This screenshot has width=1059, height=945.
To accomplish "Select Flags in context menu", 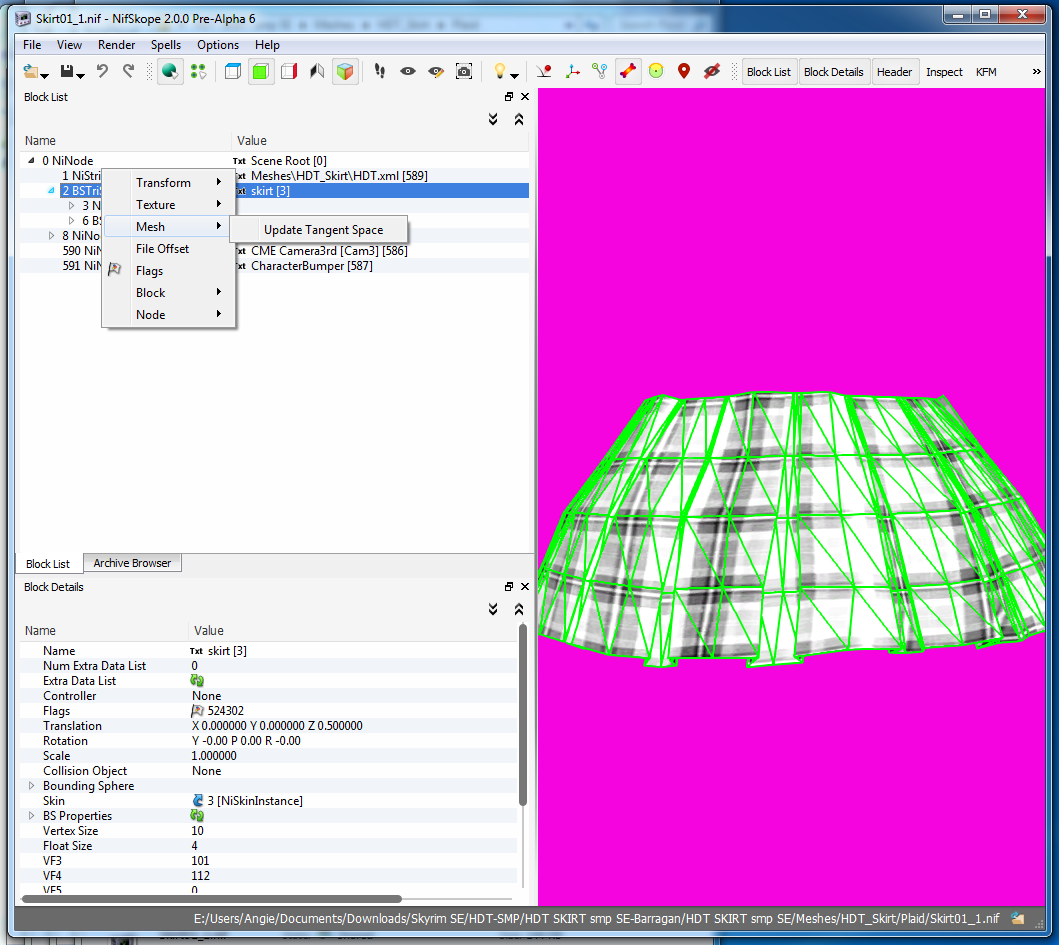I will (x=169, y=271).
